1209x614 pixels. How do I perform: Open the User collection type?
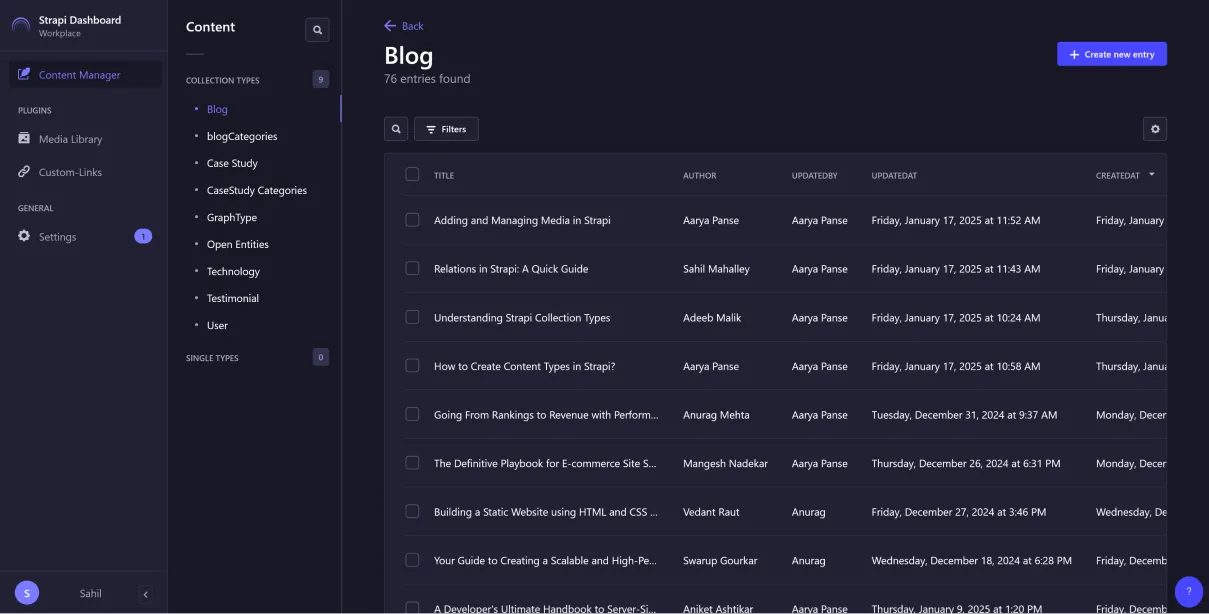(x=217, y=325)
